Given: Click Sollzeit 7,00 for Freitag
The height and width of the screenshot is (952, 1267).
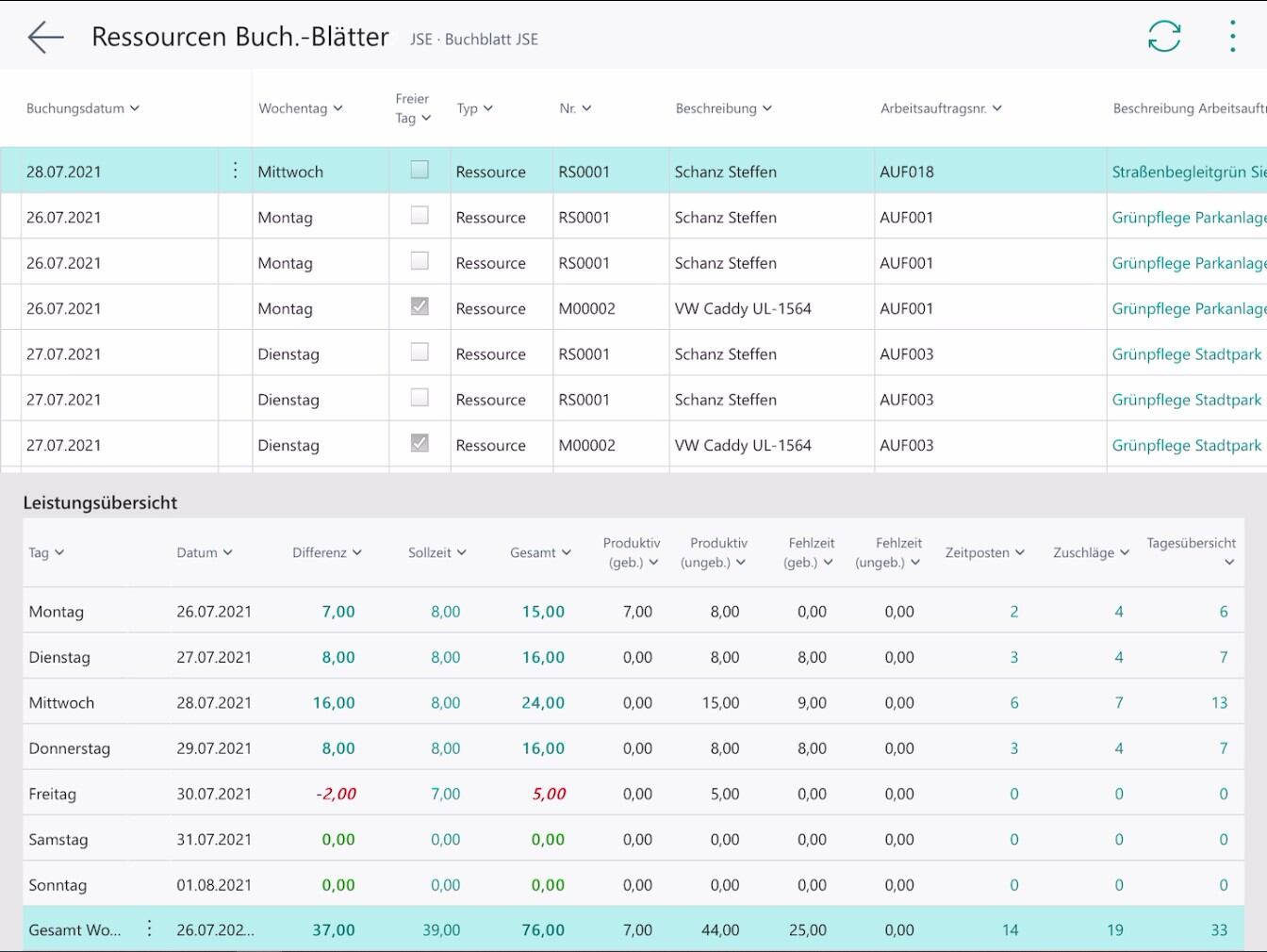Looking at the screenshot, I should 445,794.
